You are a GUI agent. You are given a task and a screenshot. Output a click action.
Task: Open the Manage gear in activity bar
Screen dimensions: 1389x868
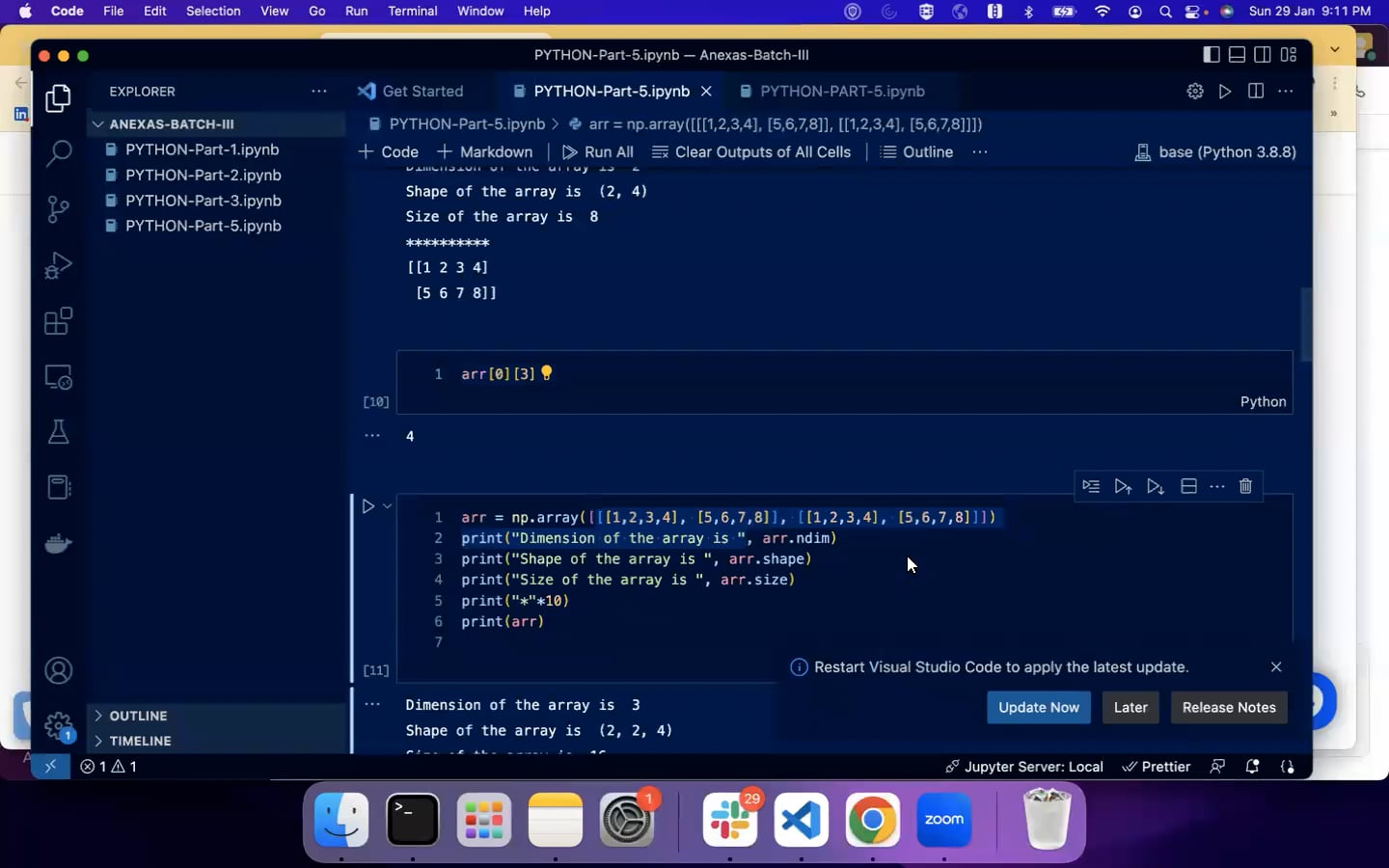coord(59,725)
